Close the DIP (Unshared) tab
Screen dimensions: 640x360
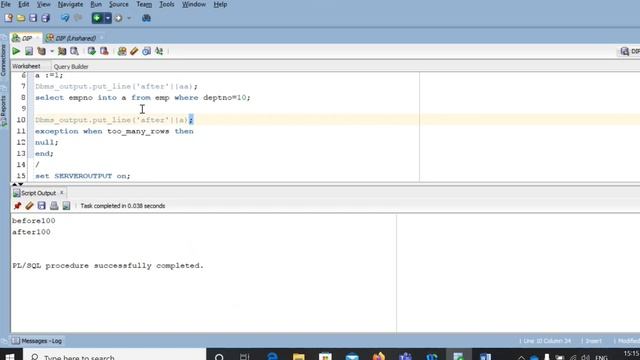click(x=101, y=38)
